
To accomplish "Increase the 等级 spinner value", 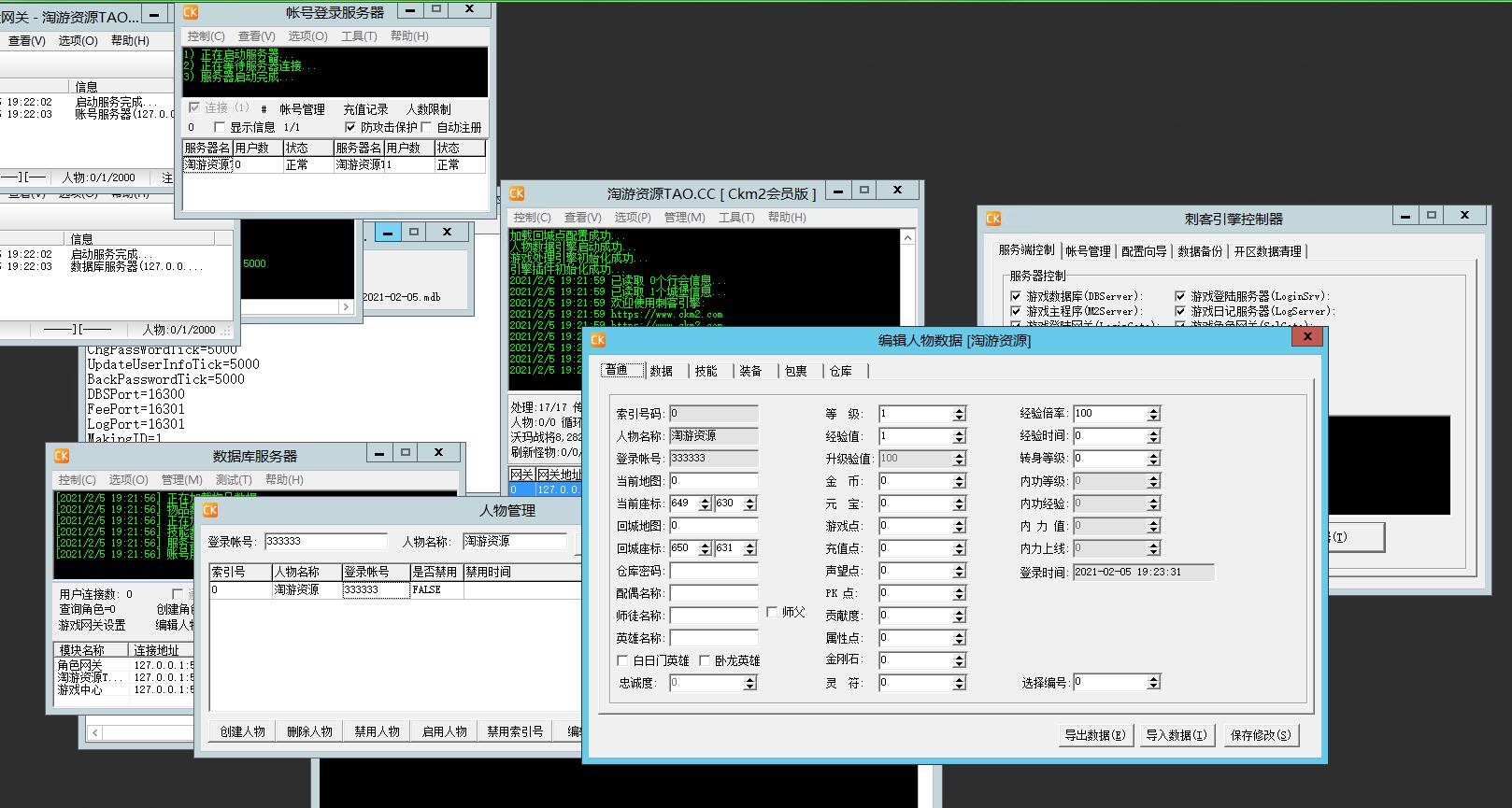I will coord(959,410).
